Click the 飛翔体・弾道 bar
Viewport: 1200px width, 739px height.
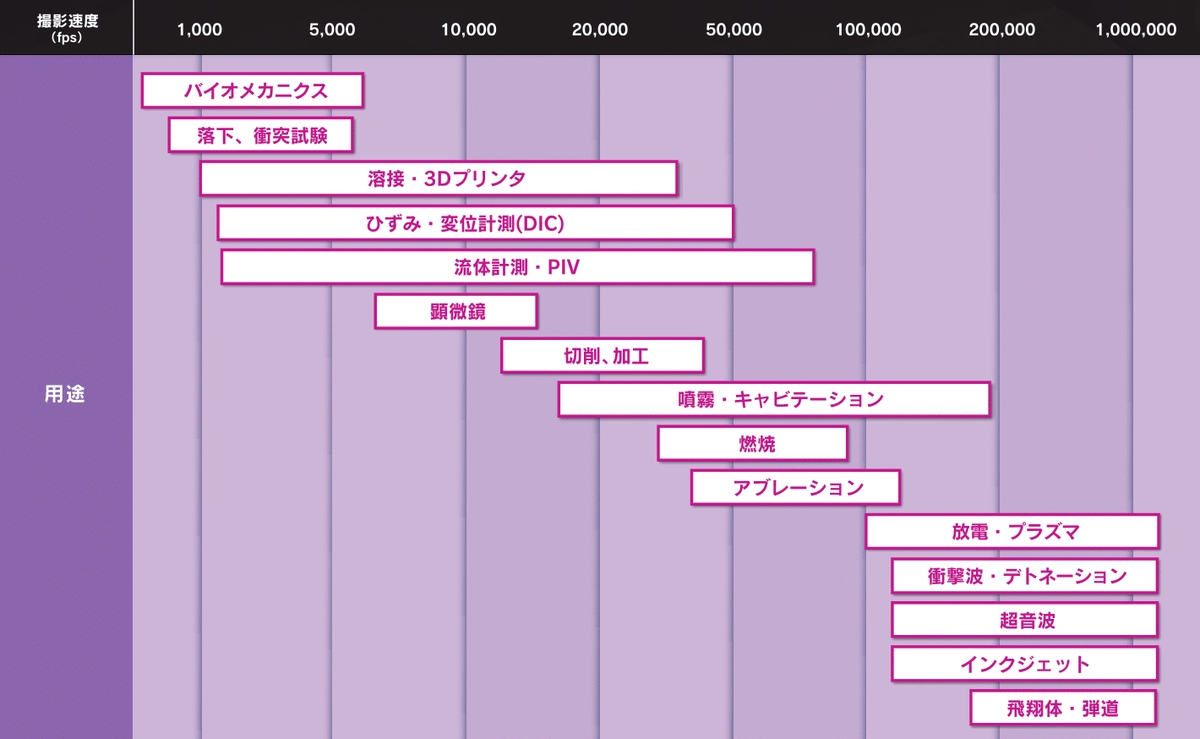[1064, 708]
